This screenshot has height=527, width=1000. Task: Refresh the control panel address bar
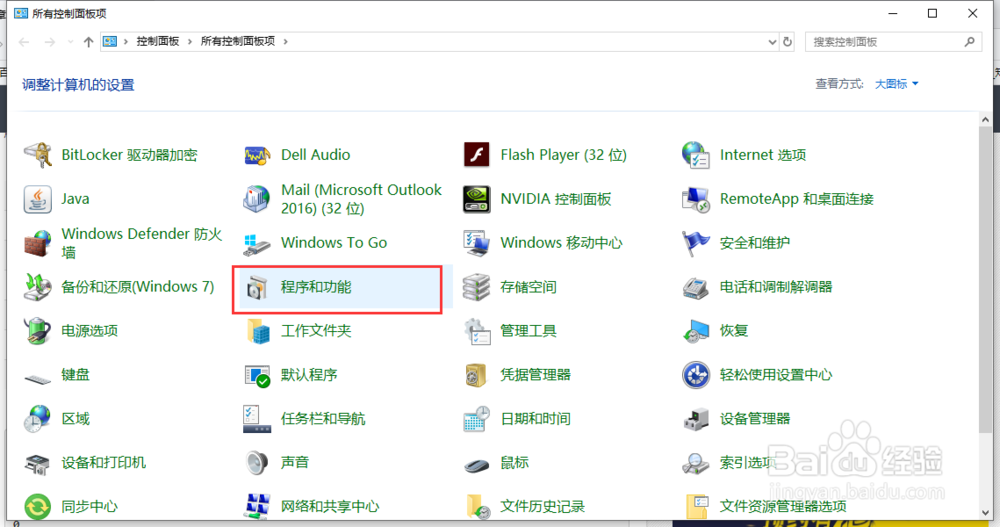(788, 41)
